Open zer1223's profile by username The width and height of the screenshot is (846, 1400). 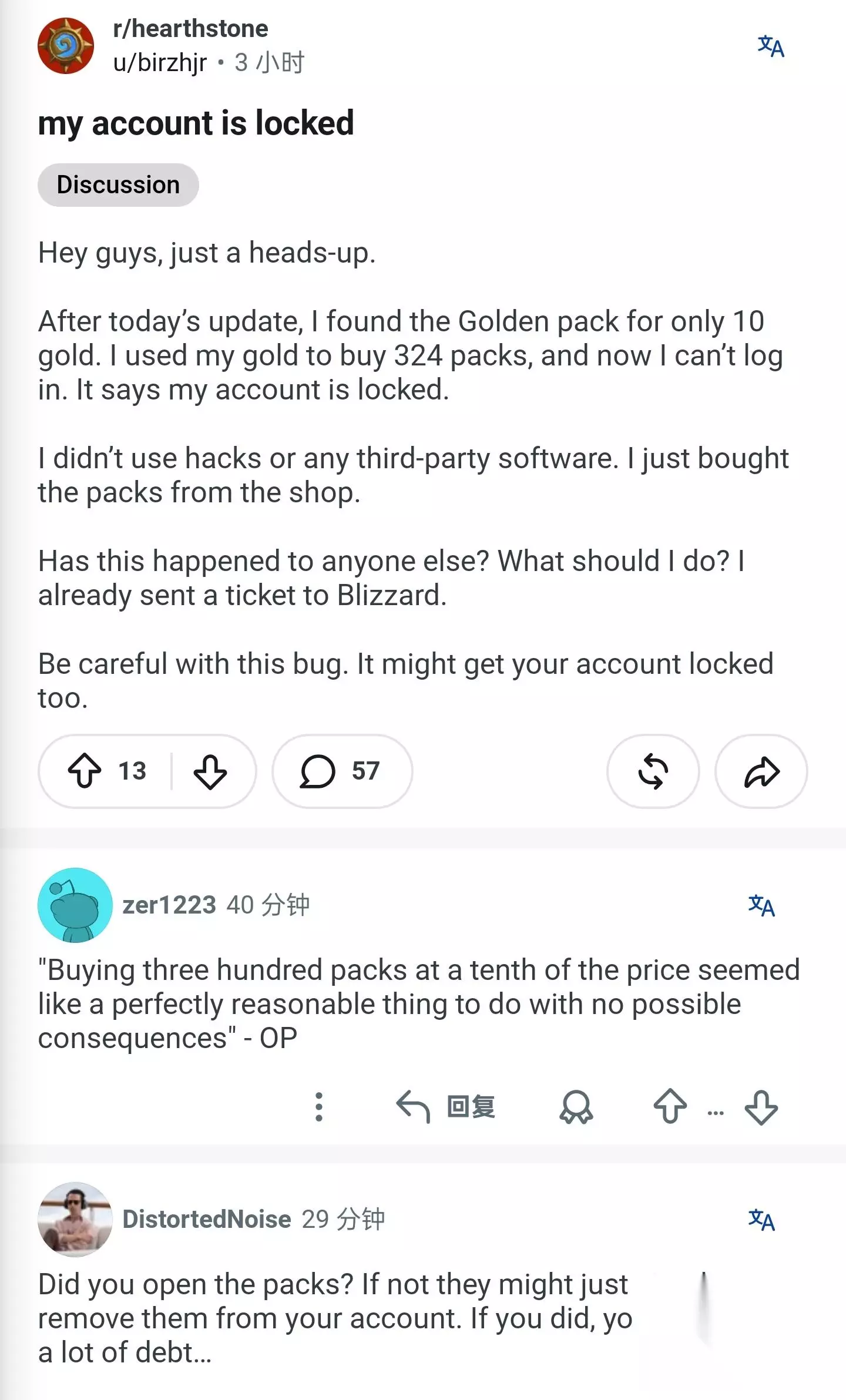[169, 905]
